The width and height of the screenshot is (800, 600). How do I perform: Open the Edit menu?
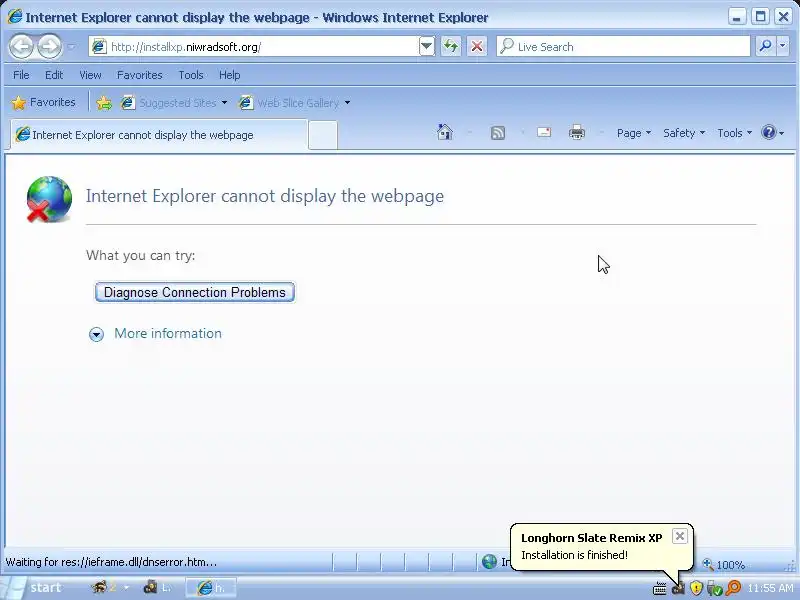(x=54, y=75)
